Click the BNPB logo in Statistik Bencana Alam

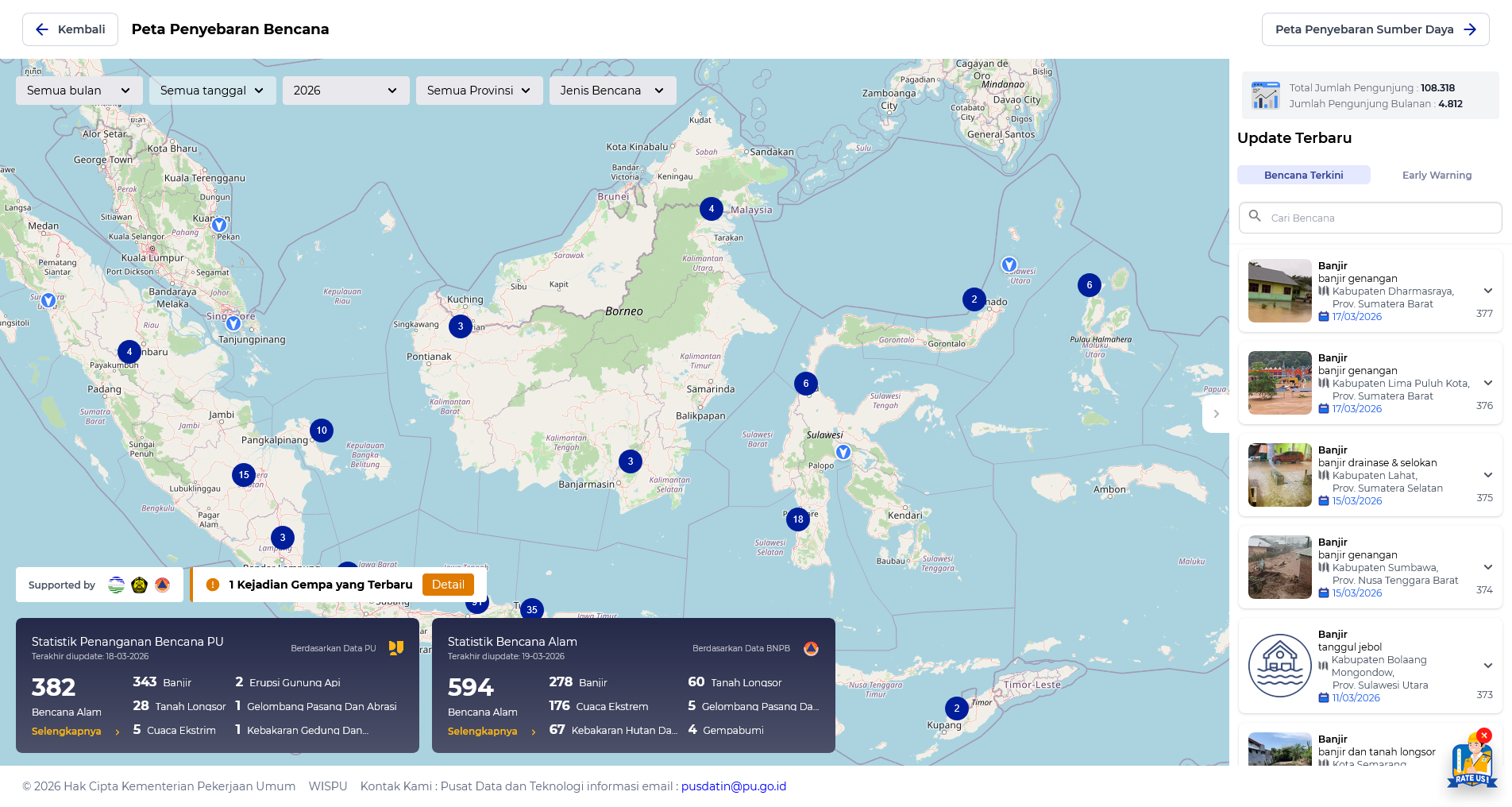[x=811, y=648]
